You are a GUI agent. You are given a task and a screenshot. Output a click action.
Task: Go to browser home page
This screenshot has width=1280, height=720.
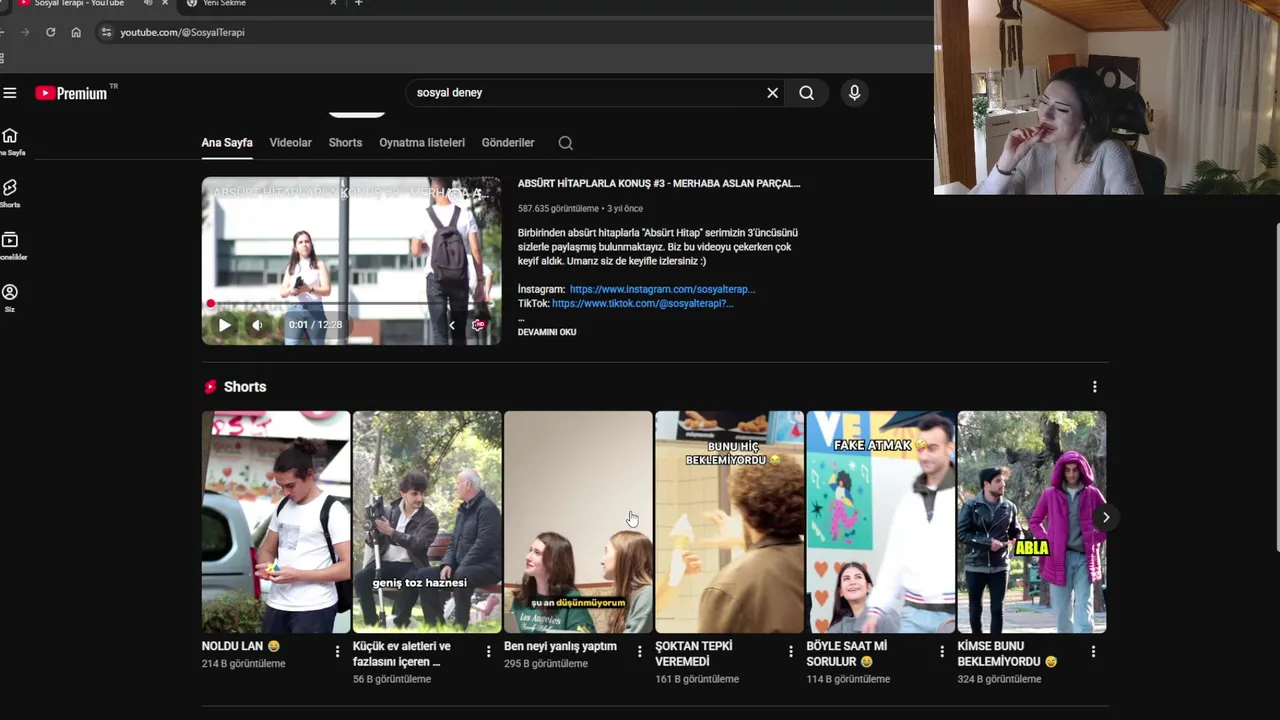(76, 32)
